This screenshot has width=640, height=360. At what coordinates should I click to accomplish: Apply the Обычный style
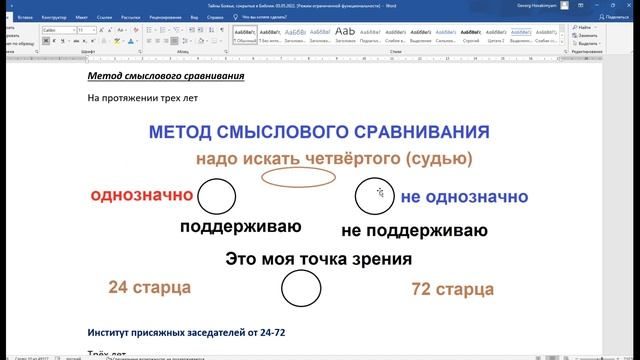point(245,35)
